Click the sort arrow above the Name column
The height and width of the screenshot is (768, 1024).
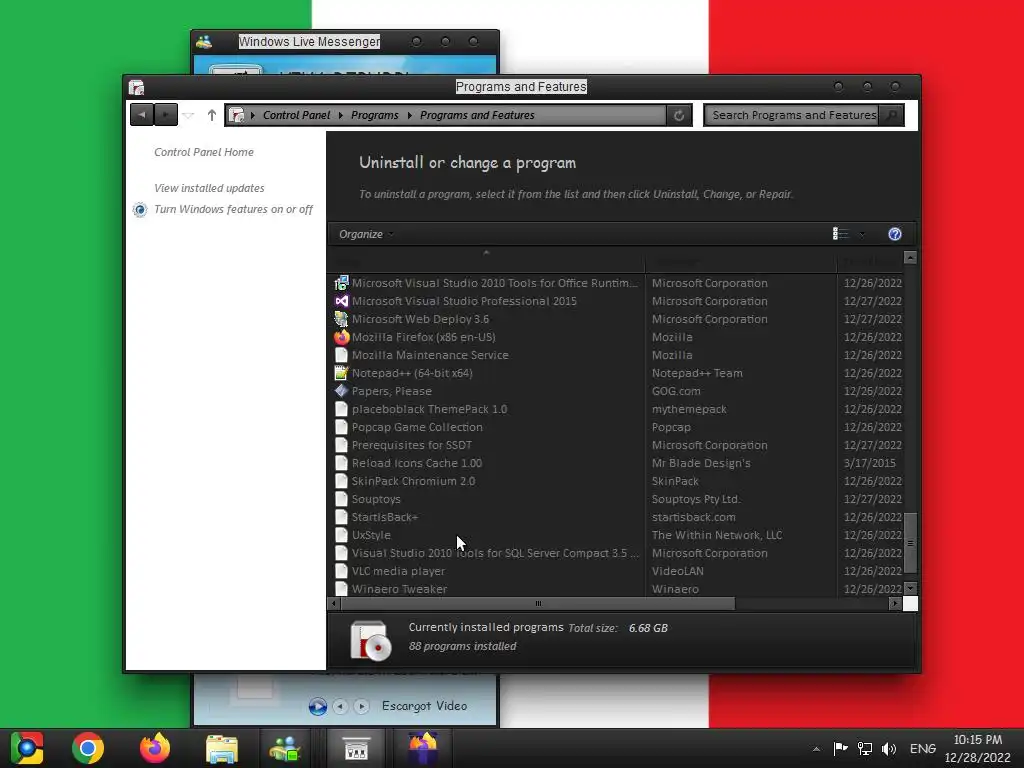(x=486, y=252)
